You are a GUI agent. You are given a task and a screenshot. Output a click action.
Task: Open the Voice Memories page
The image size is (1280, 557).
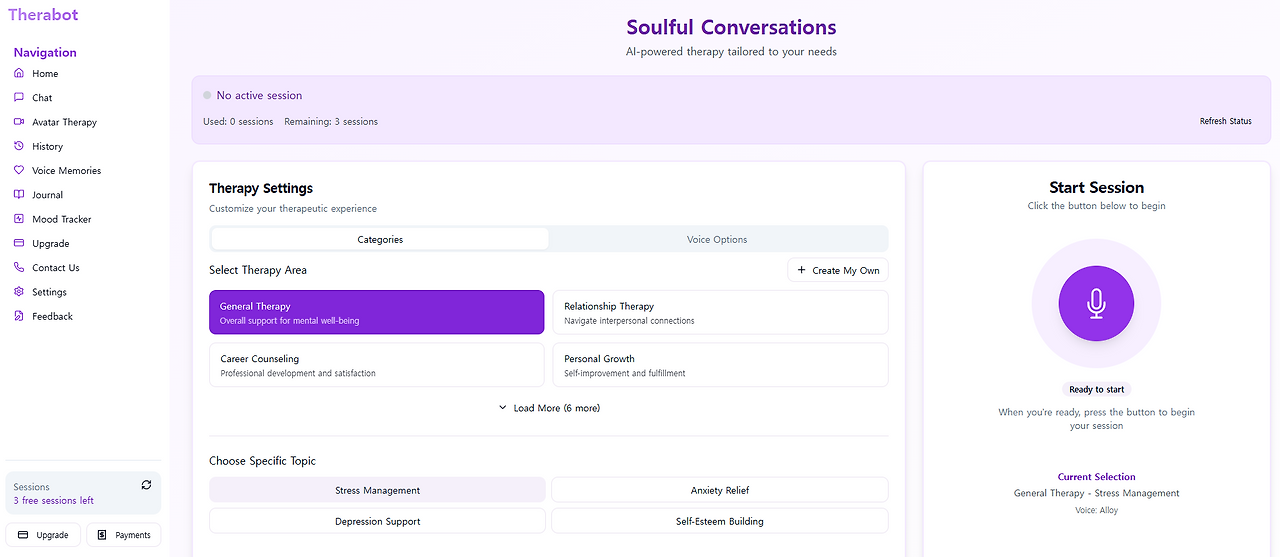click(66, 171)
